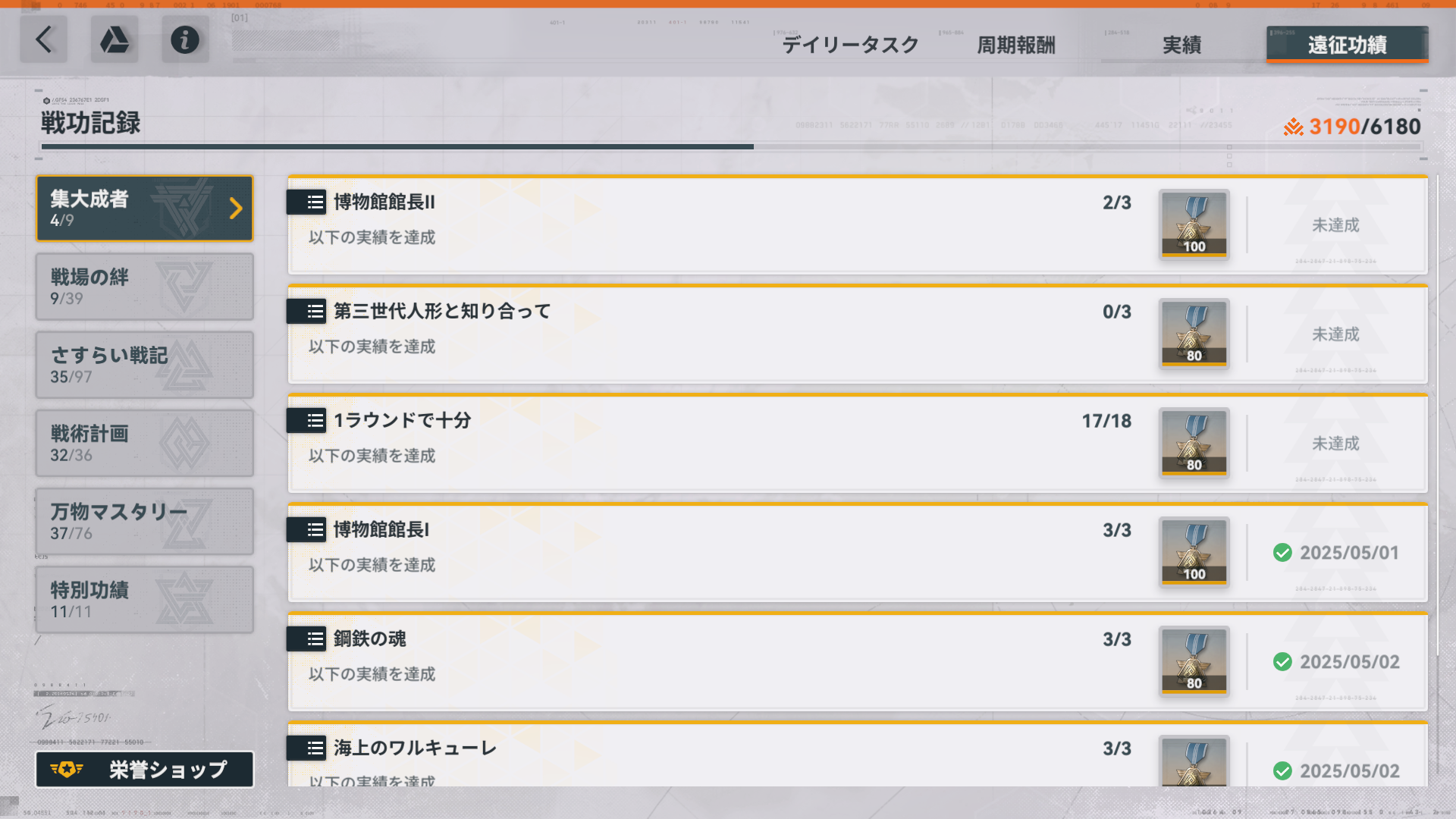Click the 100-point medal reward of 博物館館長II
Screen dimensions: 1456x819
[x=1194, y=224]
